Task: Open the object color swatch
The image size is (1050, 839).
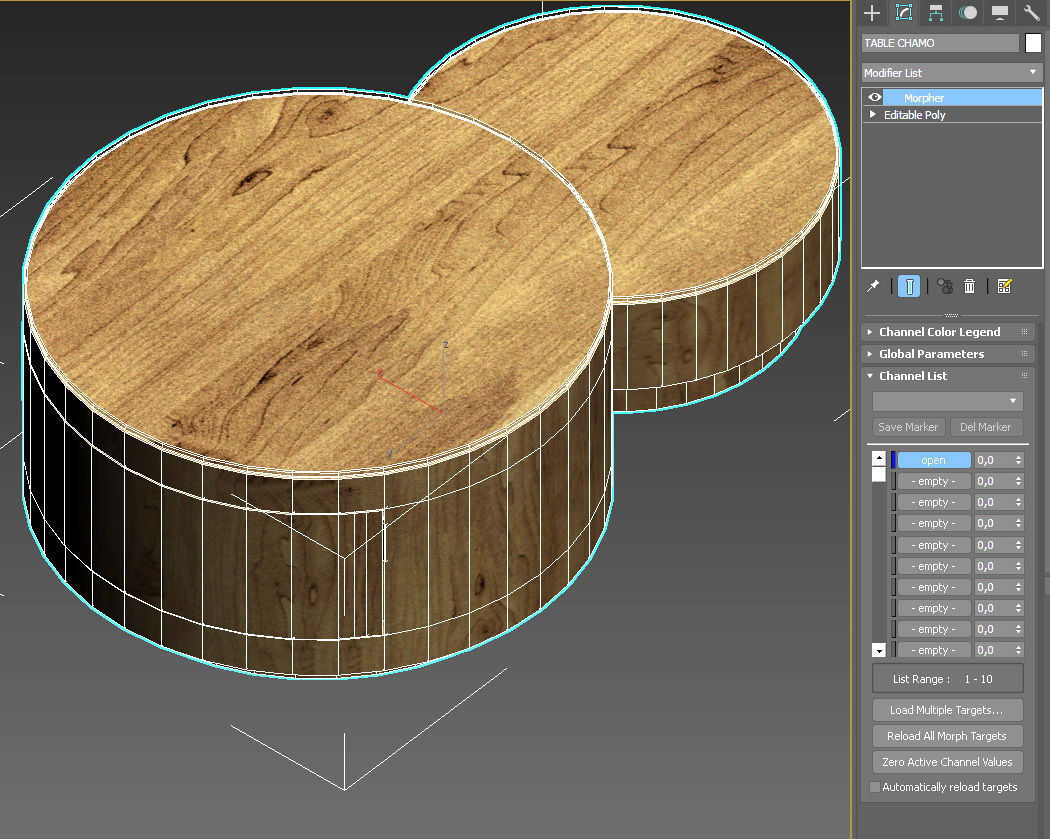Action: click(x=1033, y=43)
